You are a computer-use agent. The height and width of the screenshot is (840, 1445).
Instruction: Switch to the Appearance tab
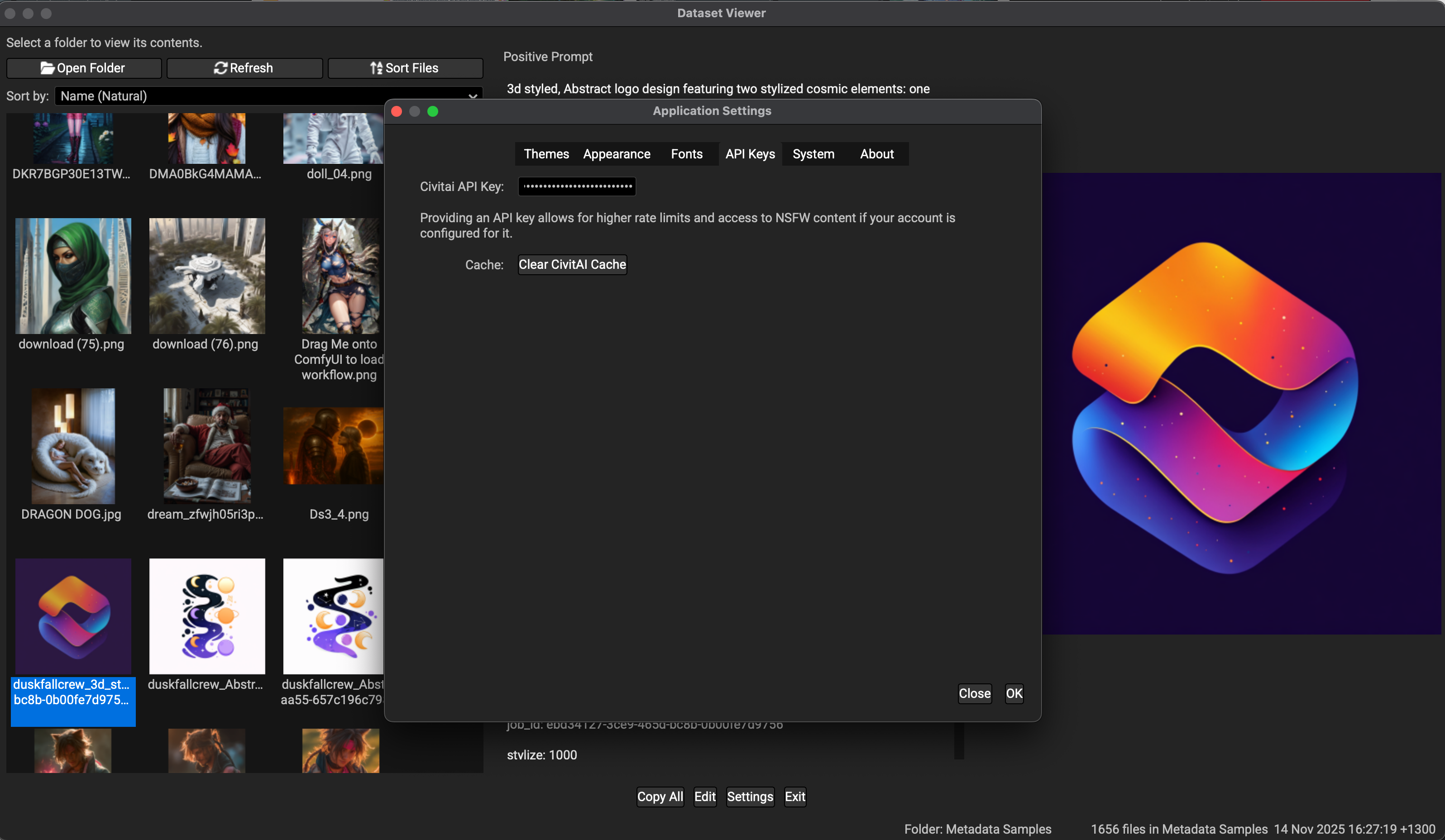click(617, 154)
